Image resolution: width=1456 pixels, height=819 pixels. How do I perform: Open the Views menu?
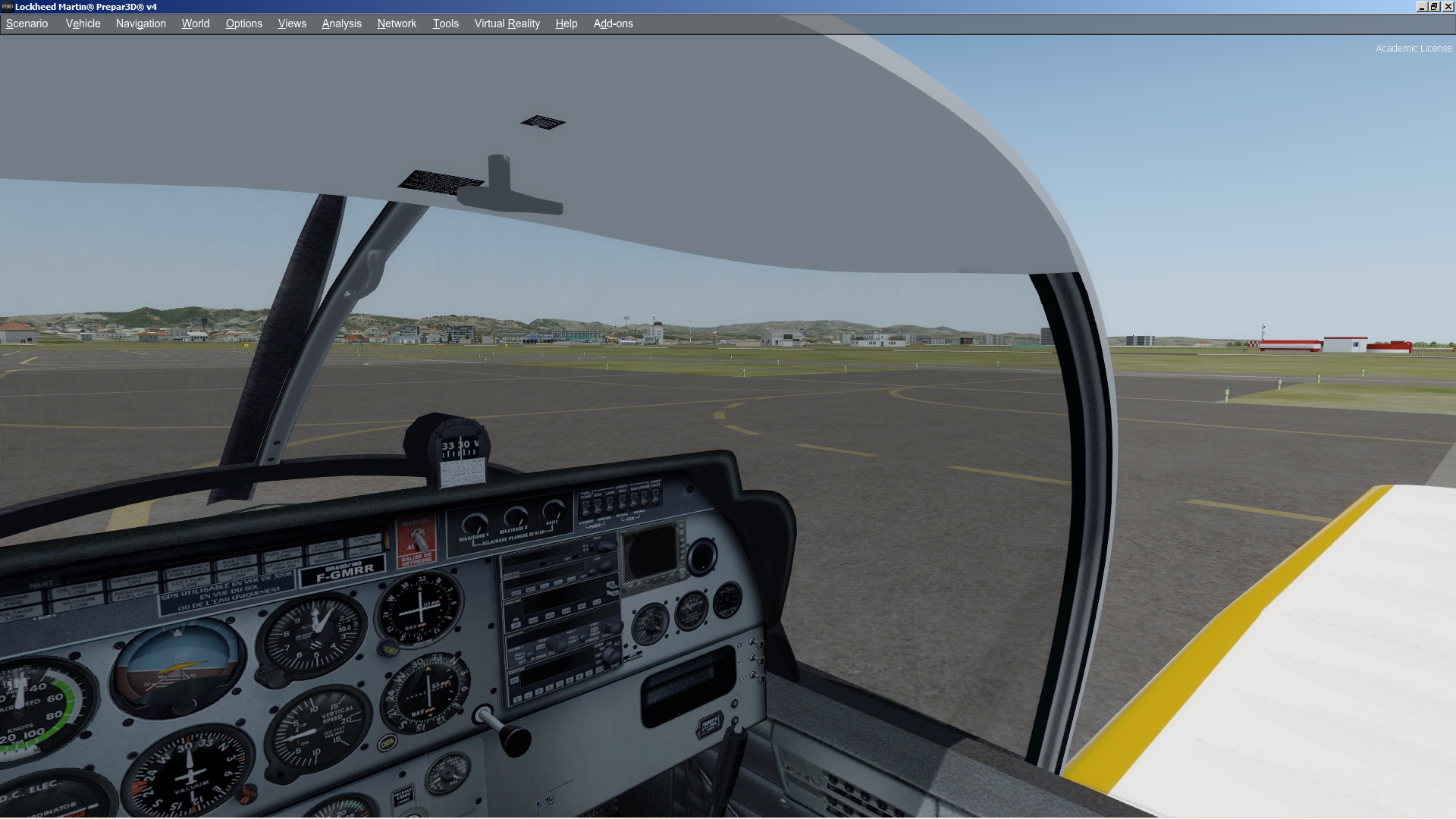[x=292, y=24]
